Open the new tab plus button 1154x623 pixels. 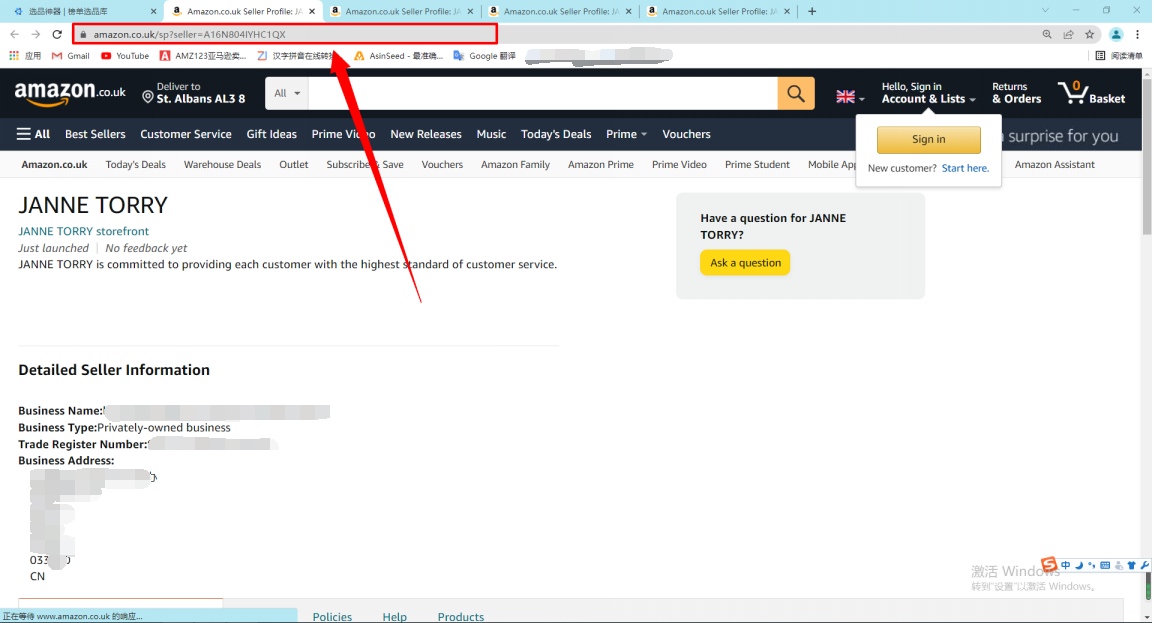click(x=812, y=11)
